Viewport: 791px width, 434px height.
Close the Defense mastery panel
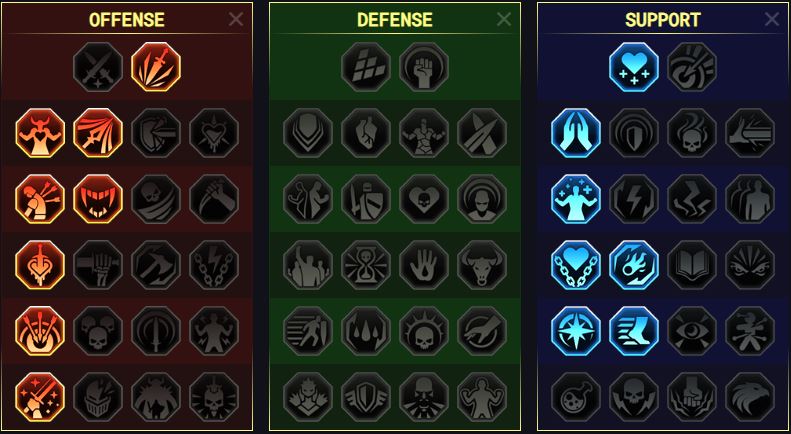pyautogui.click(x=503, y=19)
